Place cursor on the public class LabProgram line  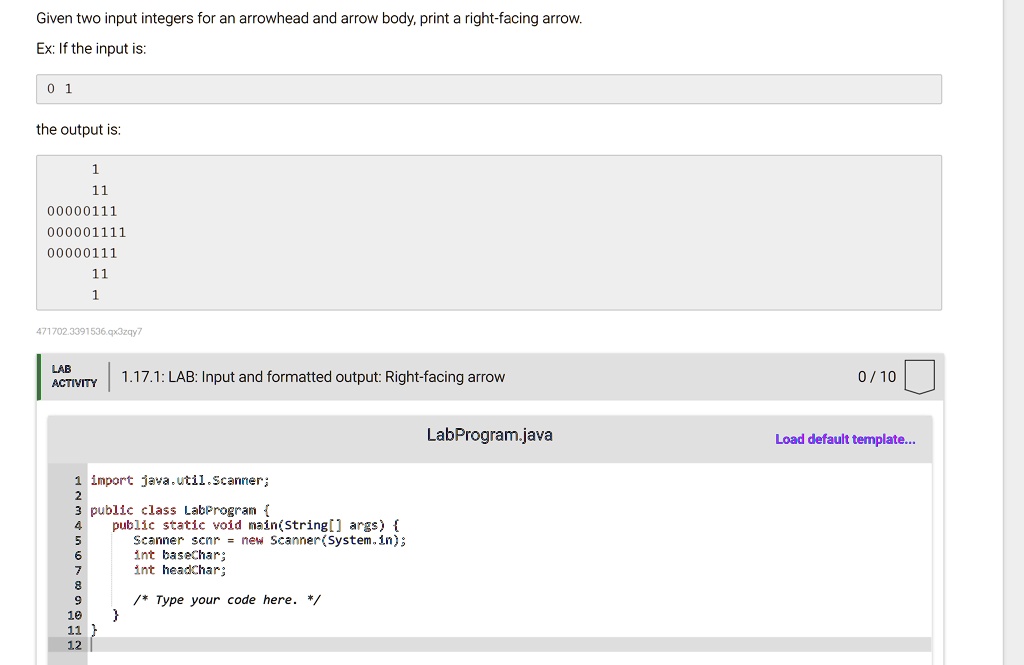(x=173, y=510)
